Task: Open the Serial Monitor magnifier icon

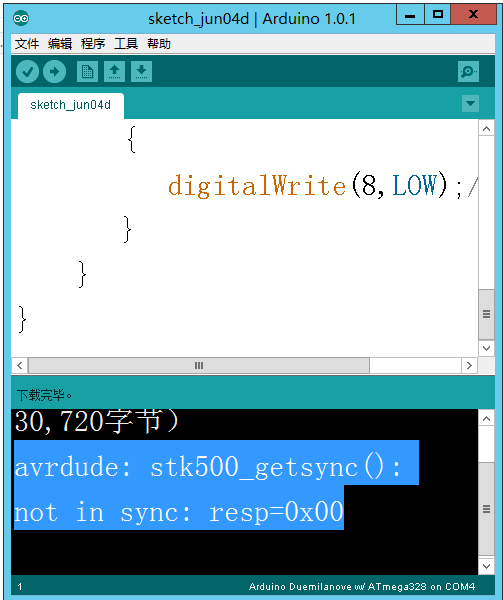Action: pyautogui.click(x=468, y=72)
